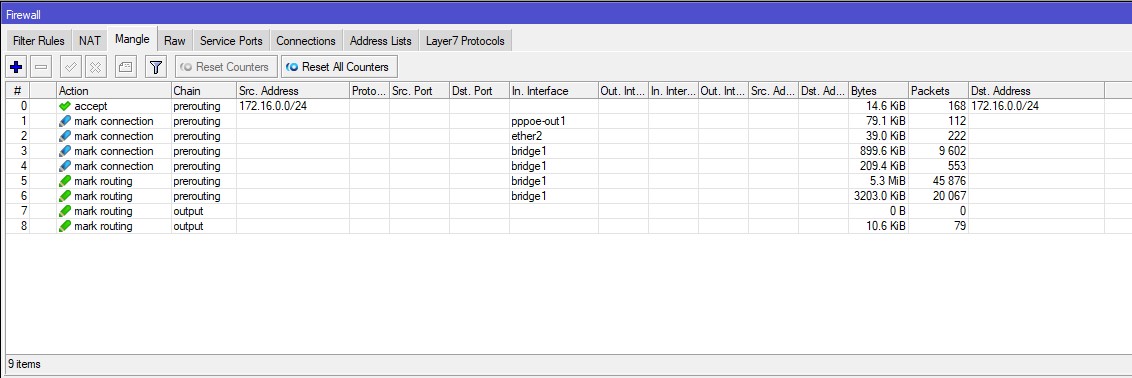Sort by the Action column header
The width and height of the screenshot is (1132, 378).
(x=113, y=91)
